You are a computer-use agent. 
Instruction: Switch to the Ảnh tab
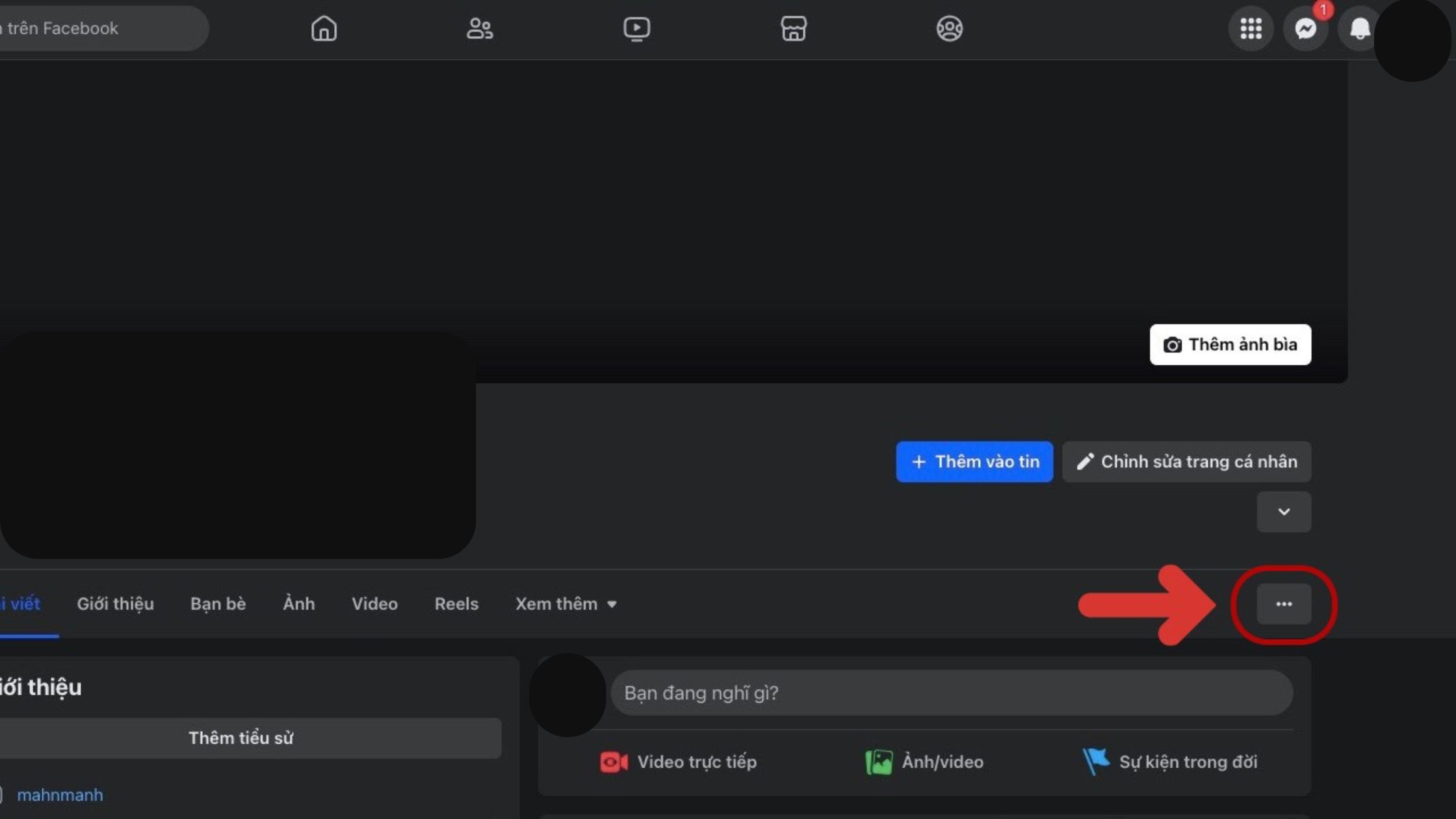[x=299, y=604]
